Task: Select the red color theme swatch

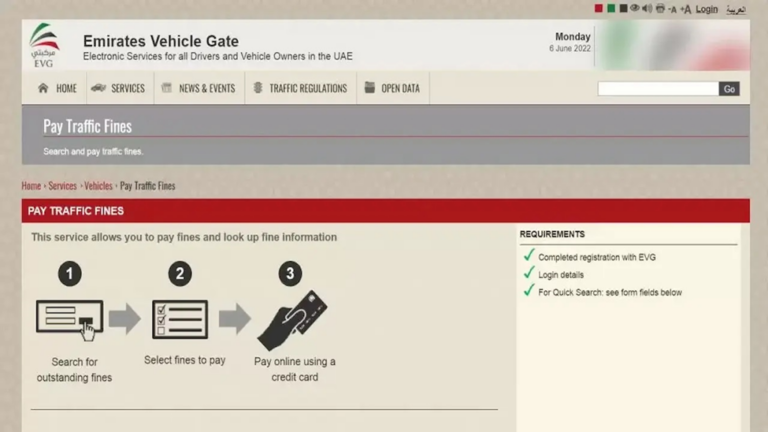Action: (599, 9)
